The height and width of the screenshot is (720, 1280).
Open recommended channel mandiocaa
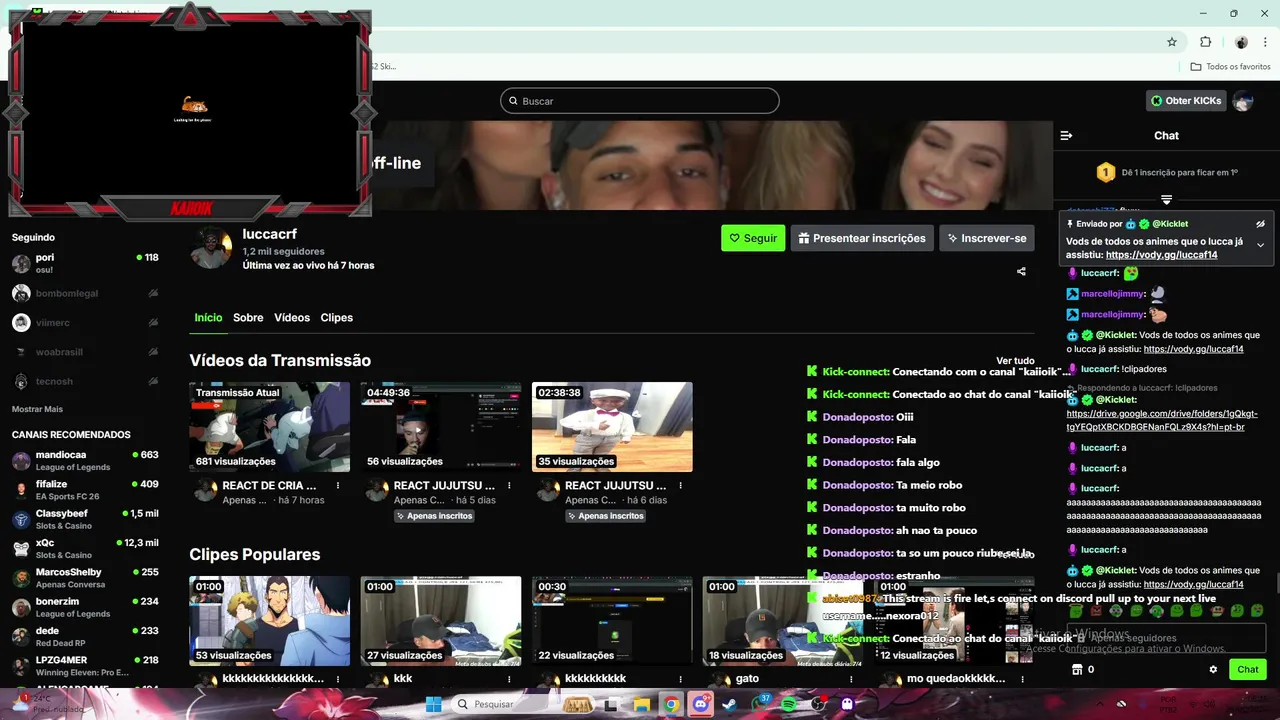click(x=85, y=461)
